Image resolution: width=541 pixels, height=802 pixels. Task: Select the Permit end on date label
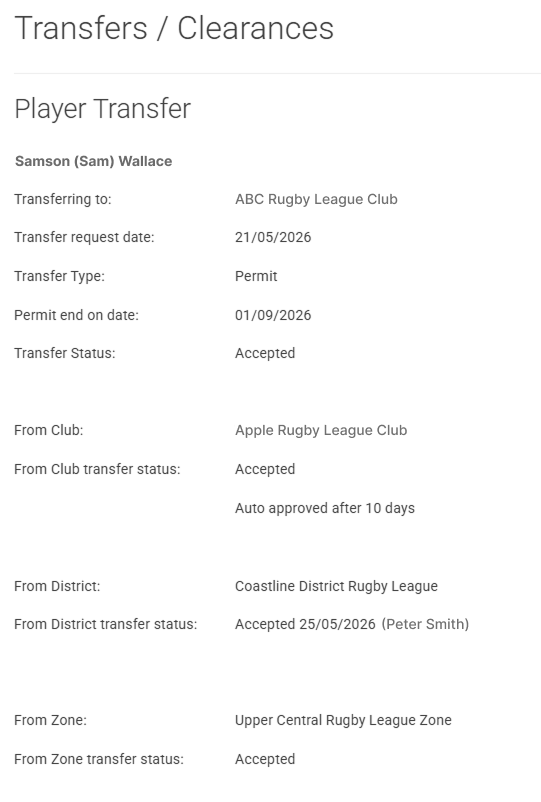pos(76,315)
